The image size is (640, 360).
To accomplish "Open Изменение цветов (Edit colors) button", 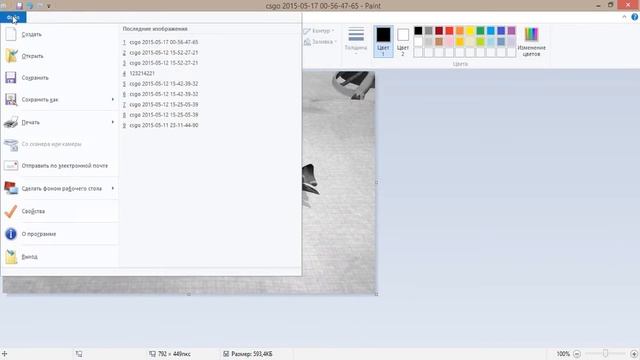I will pyautogui.click(x=531, y=41).
